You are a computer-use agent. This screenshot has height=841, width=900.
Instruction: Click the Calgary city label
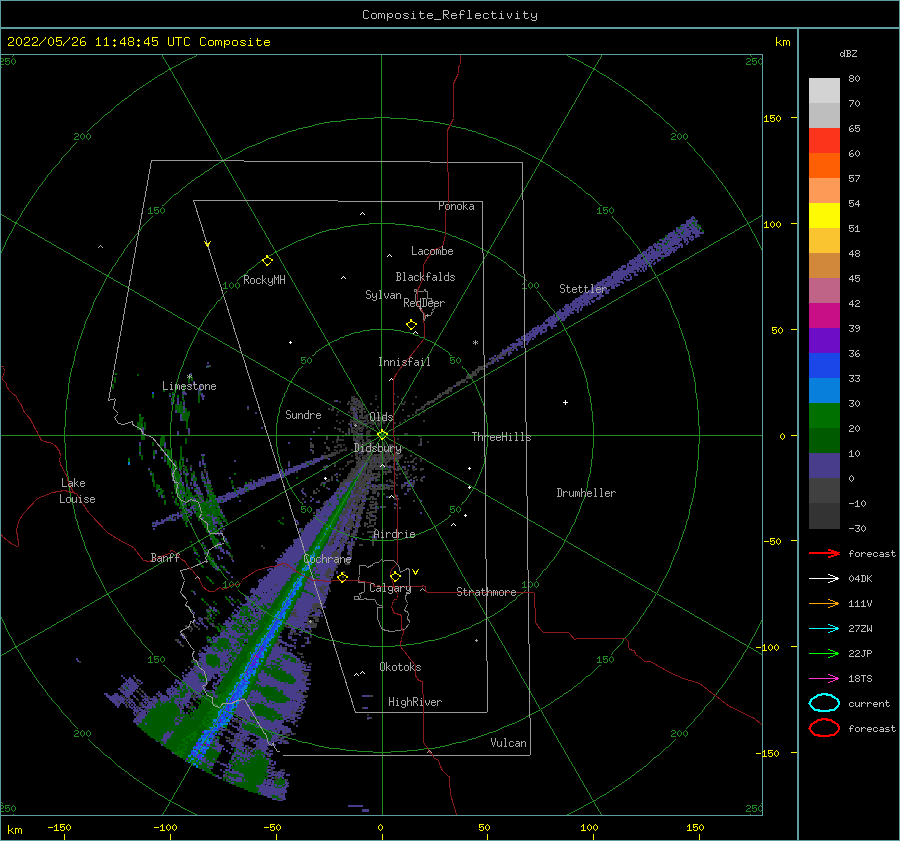[x=390, y=588]
